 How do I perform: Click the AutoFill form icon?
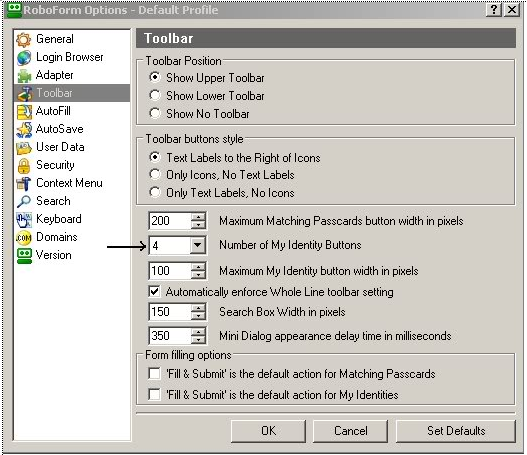pyautogui.click(x=24, y=112)
